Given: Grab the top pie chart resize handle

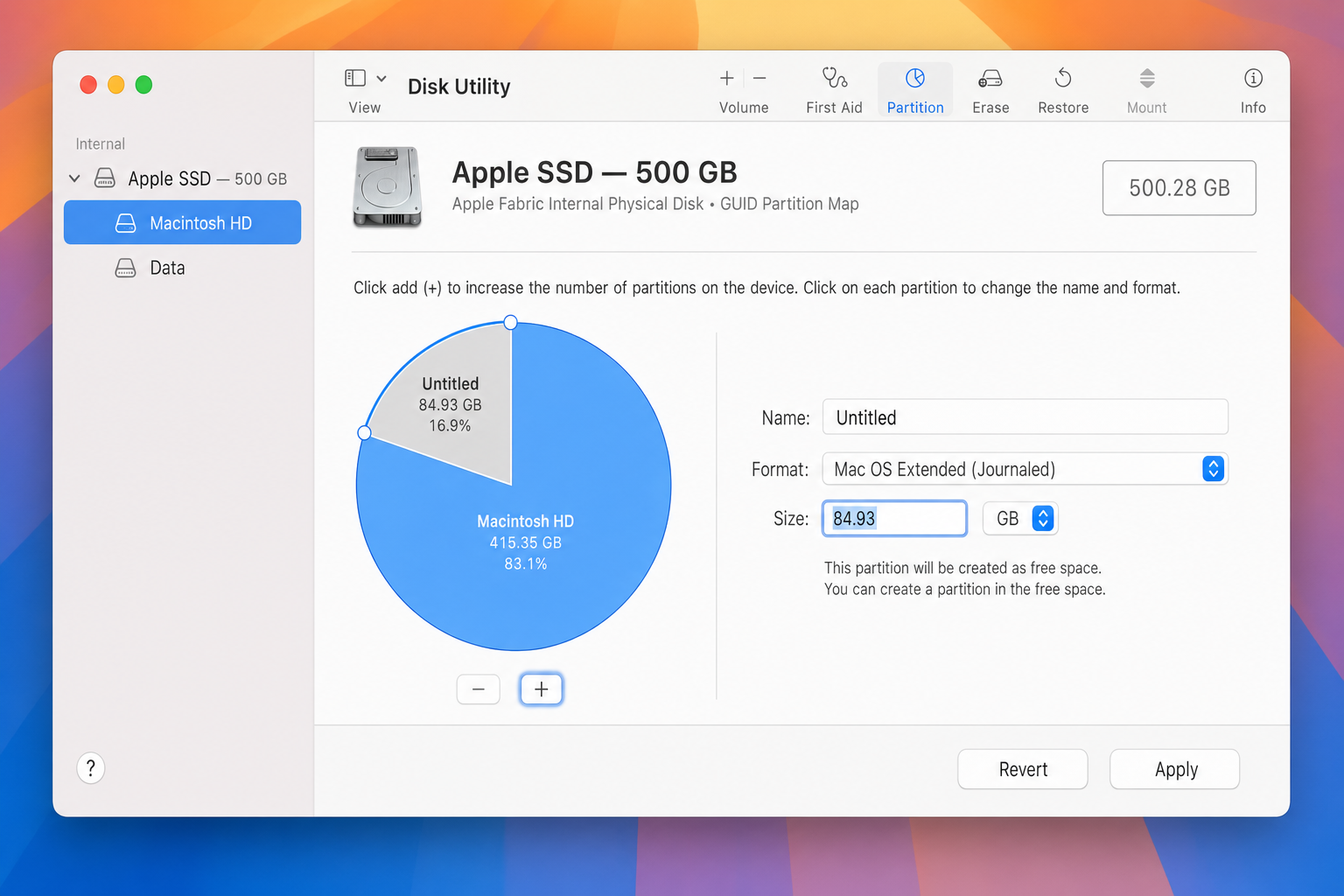Looking at the screenshot, I should point(511,323).
